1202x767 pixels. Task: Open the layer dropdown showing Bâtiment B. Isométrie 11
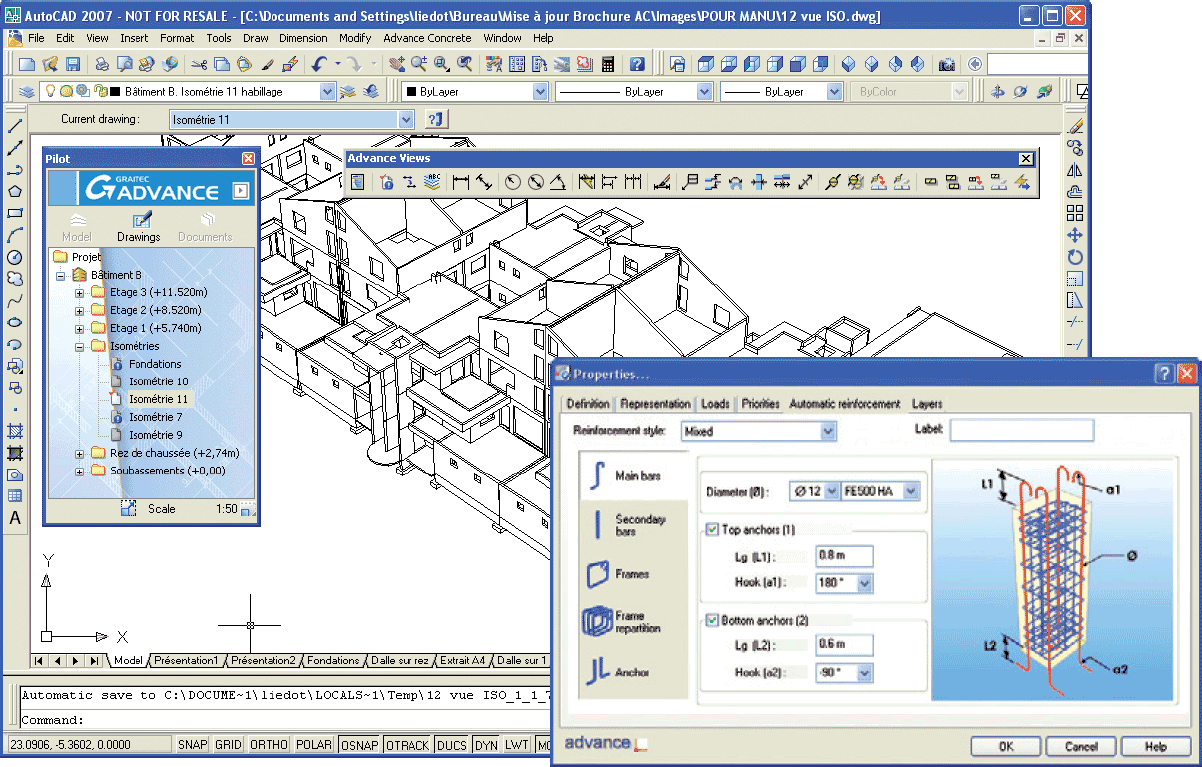pyautogui.click(x=326, y=91)
